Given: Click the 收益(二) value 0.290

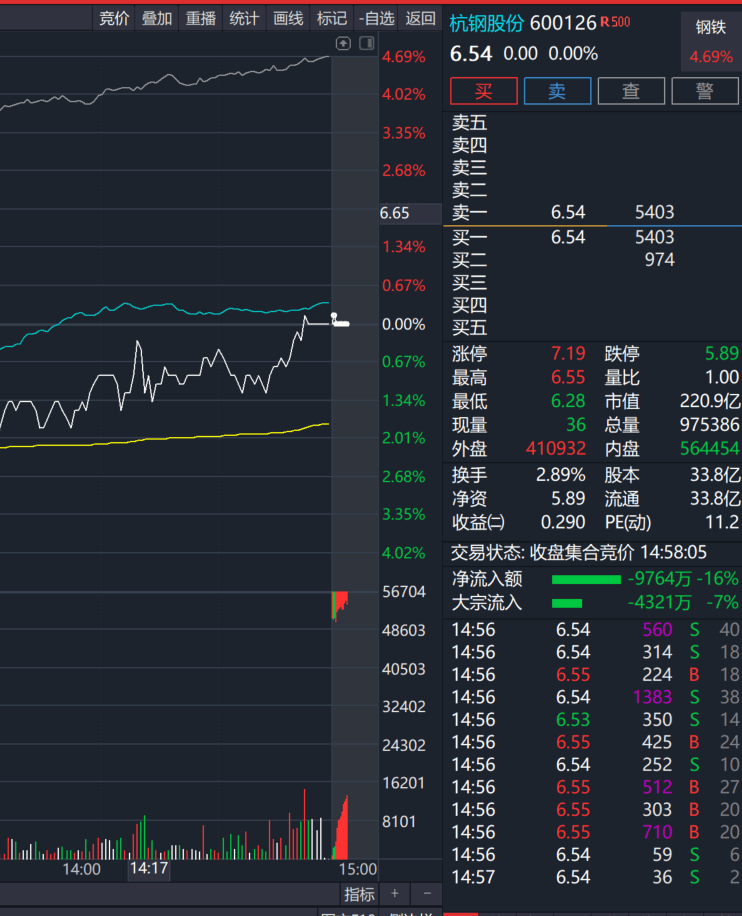Looking at the screenshot, I should click(x=563, y=522).
